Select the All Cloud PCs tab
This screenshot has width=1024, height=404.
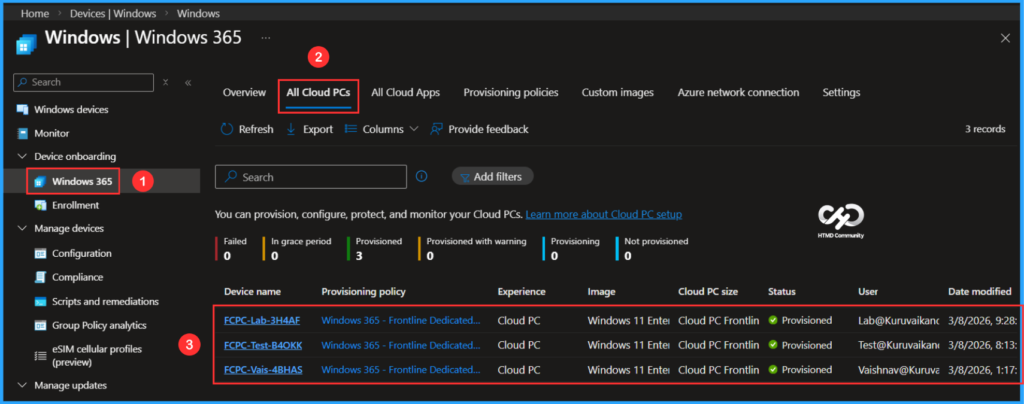319,93
